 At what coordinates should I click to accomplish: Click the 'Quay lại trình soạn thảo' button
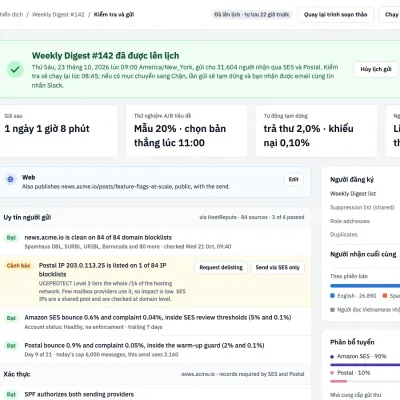(335, 15)
